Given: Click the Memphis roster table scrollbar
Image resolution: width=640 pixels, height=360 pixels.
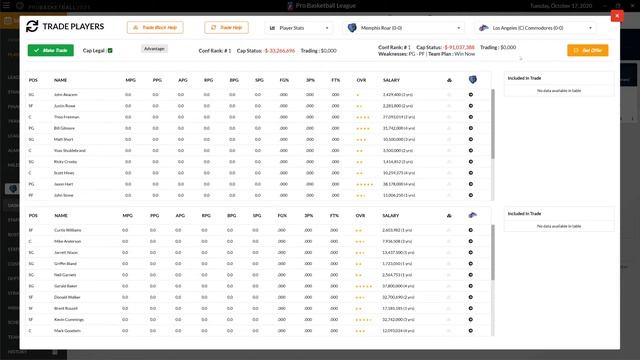Looking at the screenshot, I should (x=493, y=124).
